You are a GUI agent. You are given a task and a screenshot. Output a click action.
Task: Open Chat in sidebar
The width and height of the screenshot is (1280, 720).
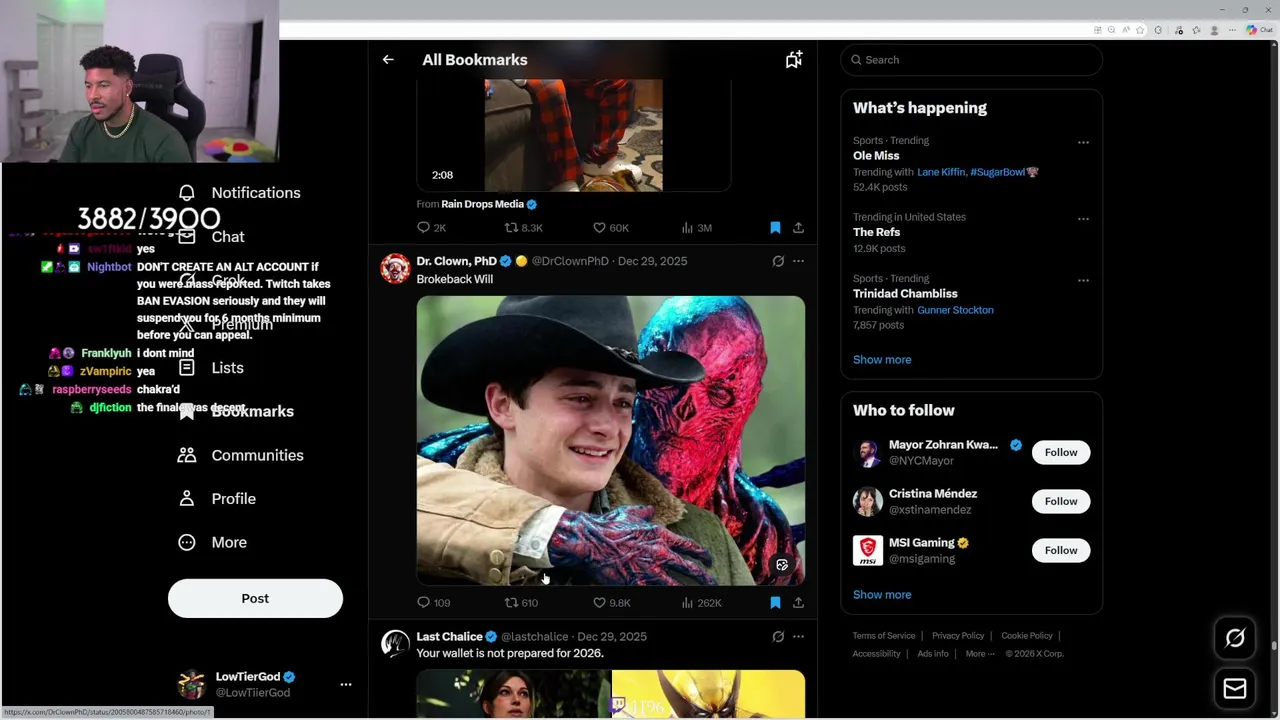pyautogui.click(x=211, y=237)
